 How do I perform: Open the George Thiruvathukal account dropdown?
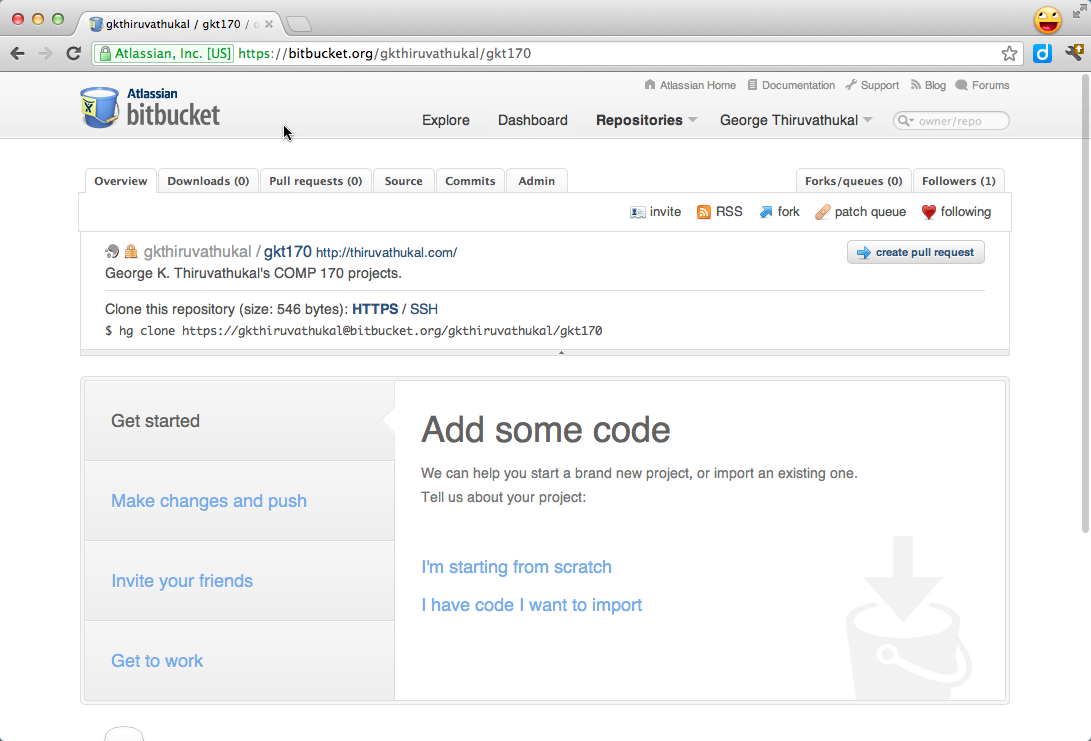tap(796, 120)
